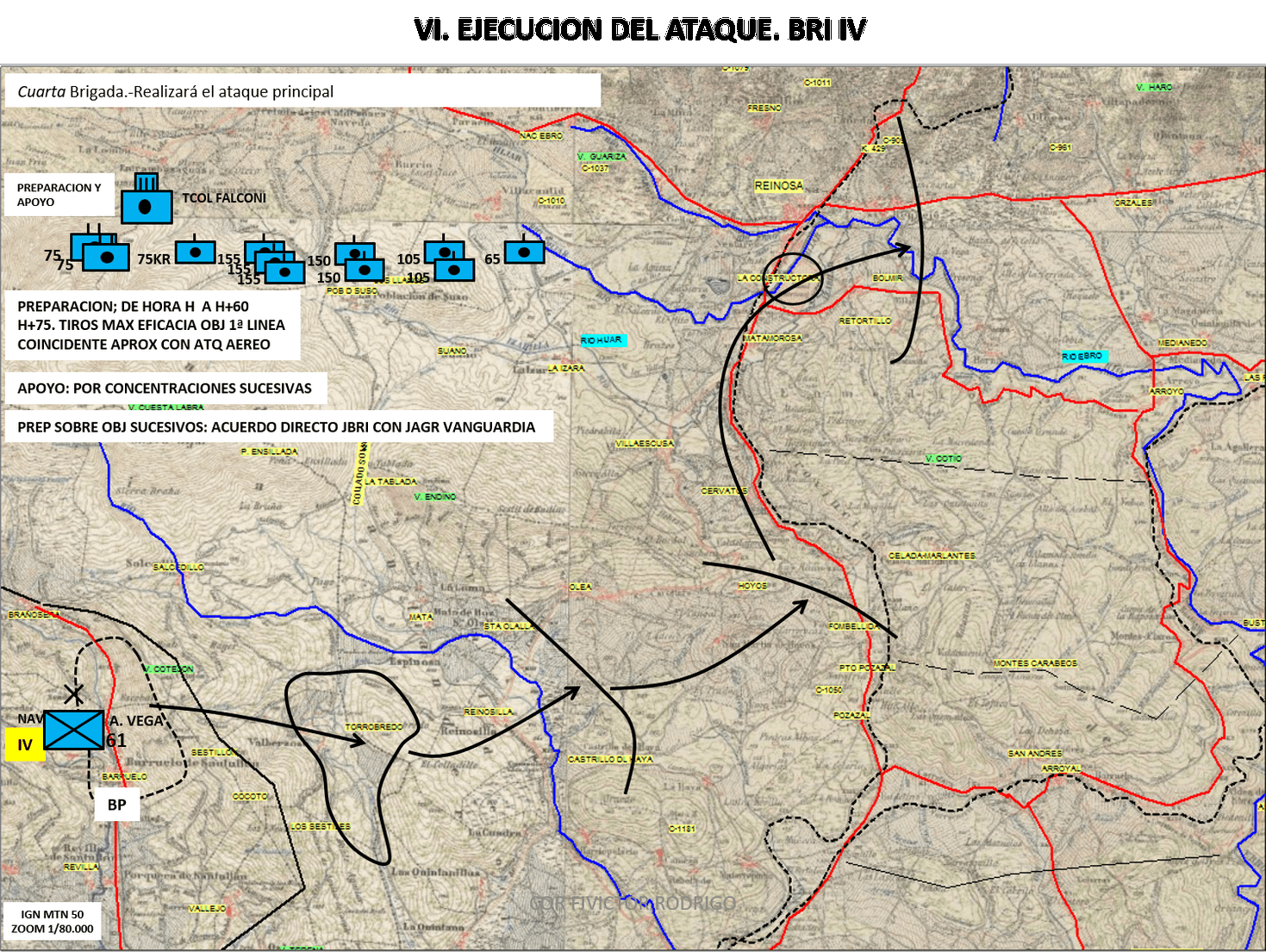Image resolution: width=1266 pixels, height=952 pixels.
Task: Click the BARRUELO yellow label
Action: click(124, 777)
